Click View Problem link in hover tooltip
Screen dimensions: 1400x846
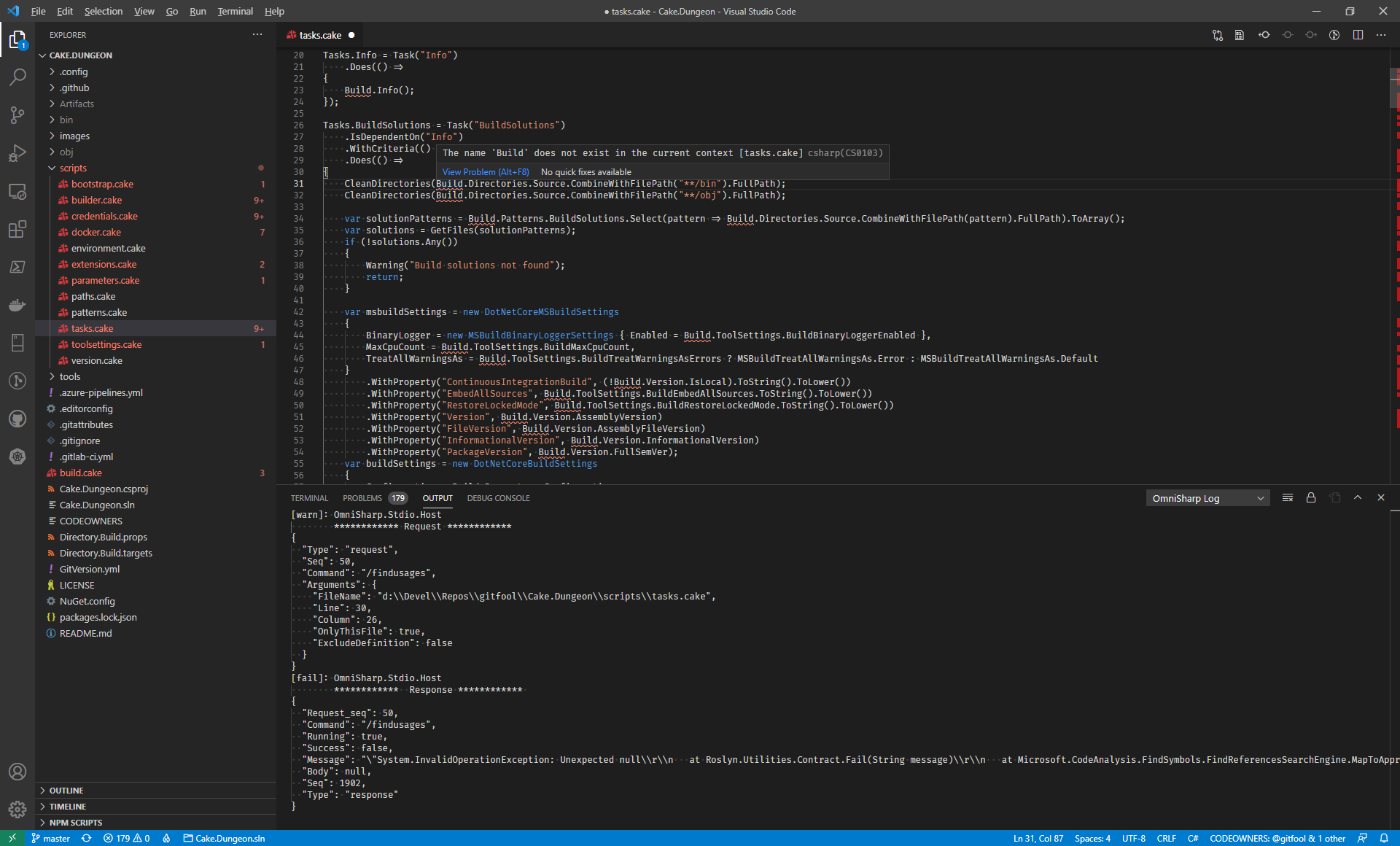486,172
